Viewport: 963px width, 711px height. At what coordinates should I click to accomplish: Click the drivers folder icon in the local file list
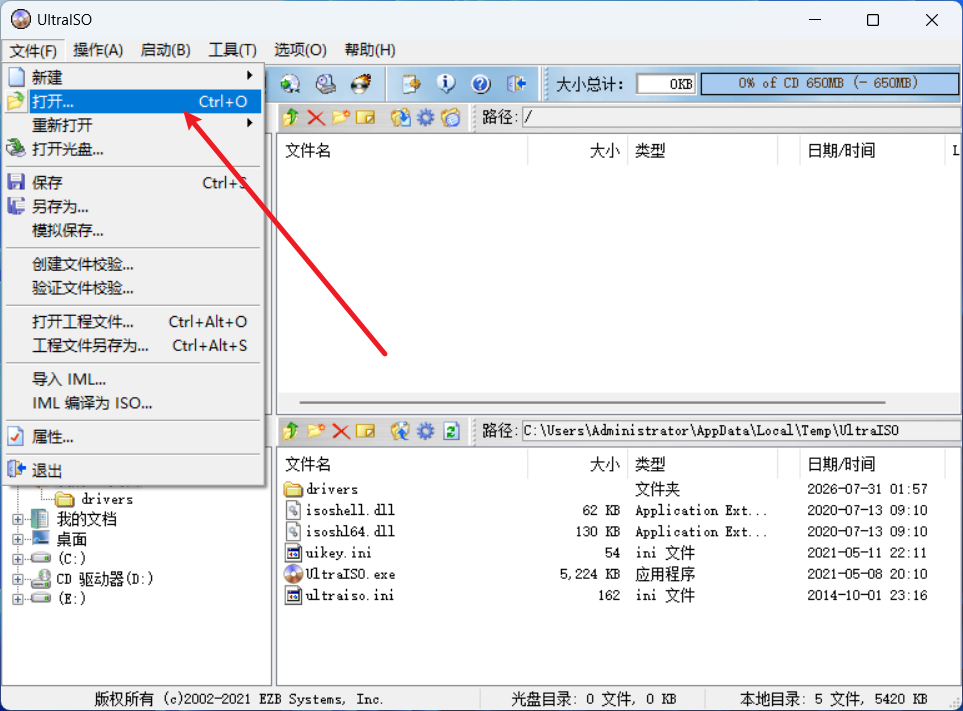pos(294,489)
